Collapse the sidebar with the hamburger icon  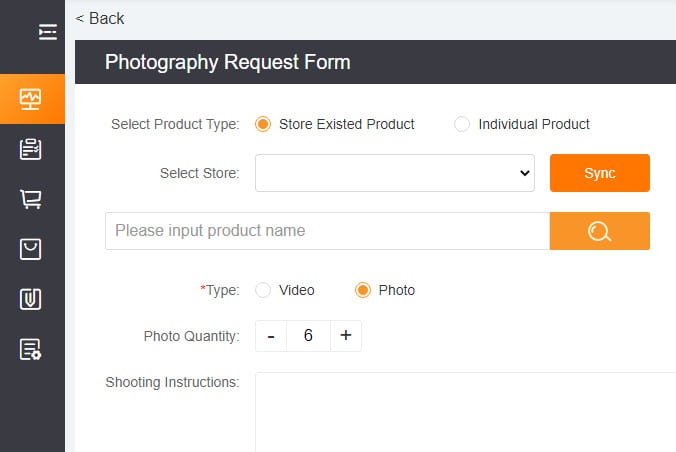click(x=47, y=32)
